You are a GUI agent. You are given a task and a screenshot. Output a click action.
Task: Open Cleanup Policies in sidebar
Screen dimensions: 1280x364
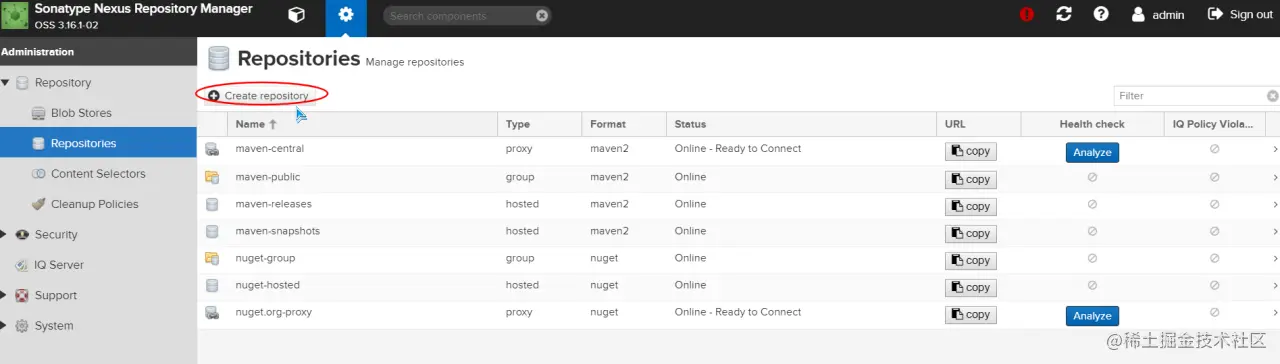98,204
